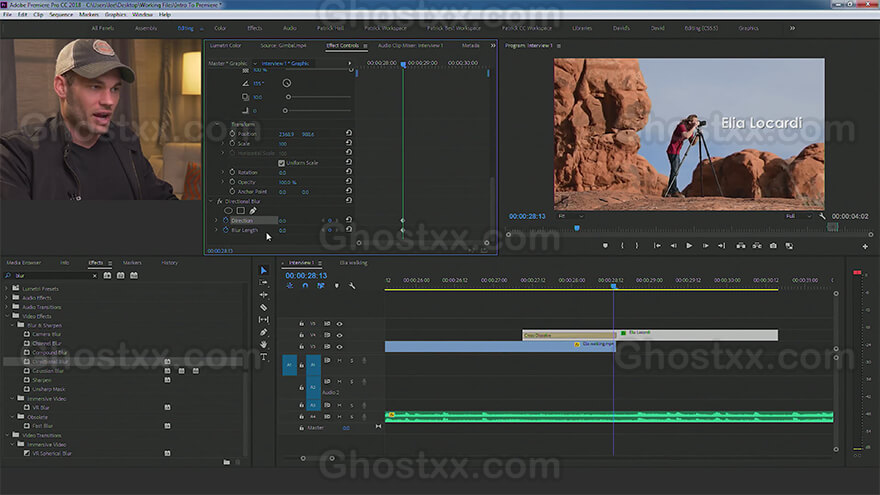Toggle Uniform Scale checkbox
The image size is (880, 495).
[x=281, y=163]
